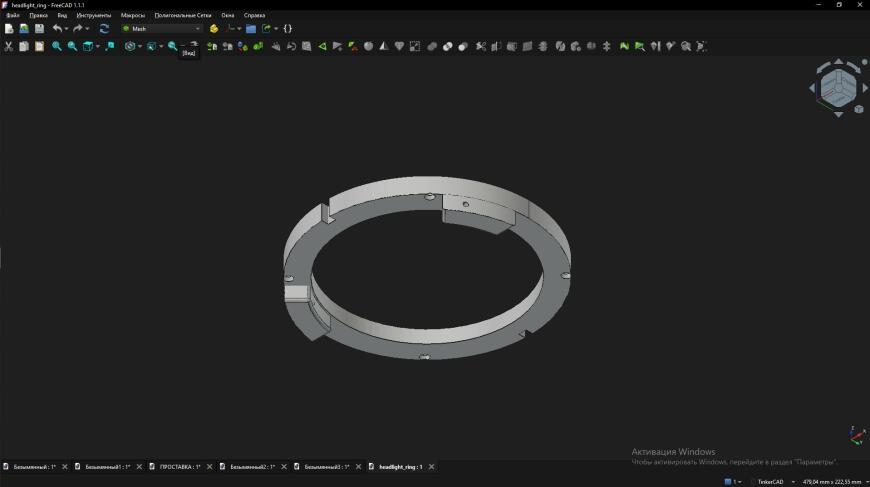Close the ПРОСТАВКА tab
Screen dimensions: 870x487
(x=210, y=467)
